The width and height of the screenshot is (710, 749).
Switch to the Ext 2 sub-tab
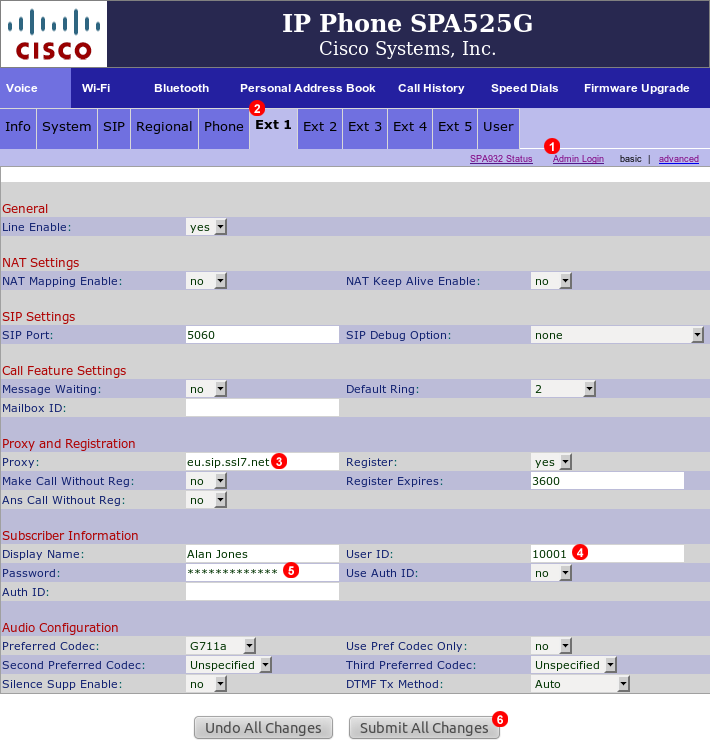[x=320, y=128]
